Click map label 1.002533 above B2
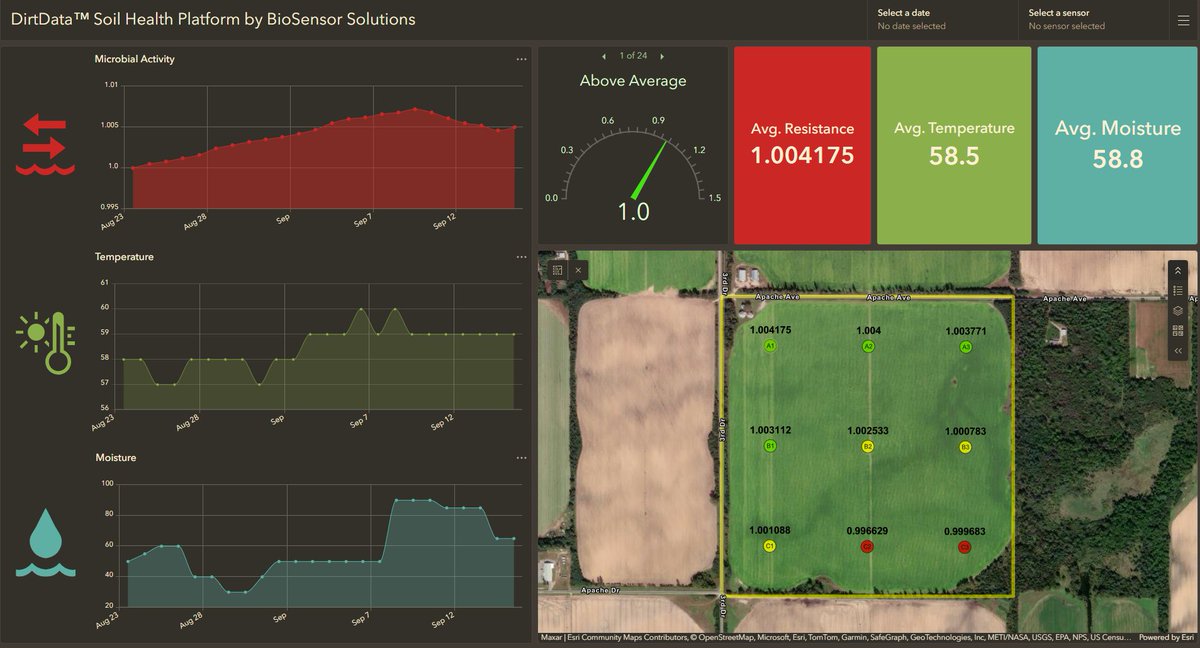The height and width of the screenshot is (648, 1200). coord(868,431)
